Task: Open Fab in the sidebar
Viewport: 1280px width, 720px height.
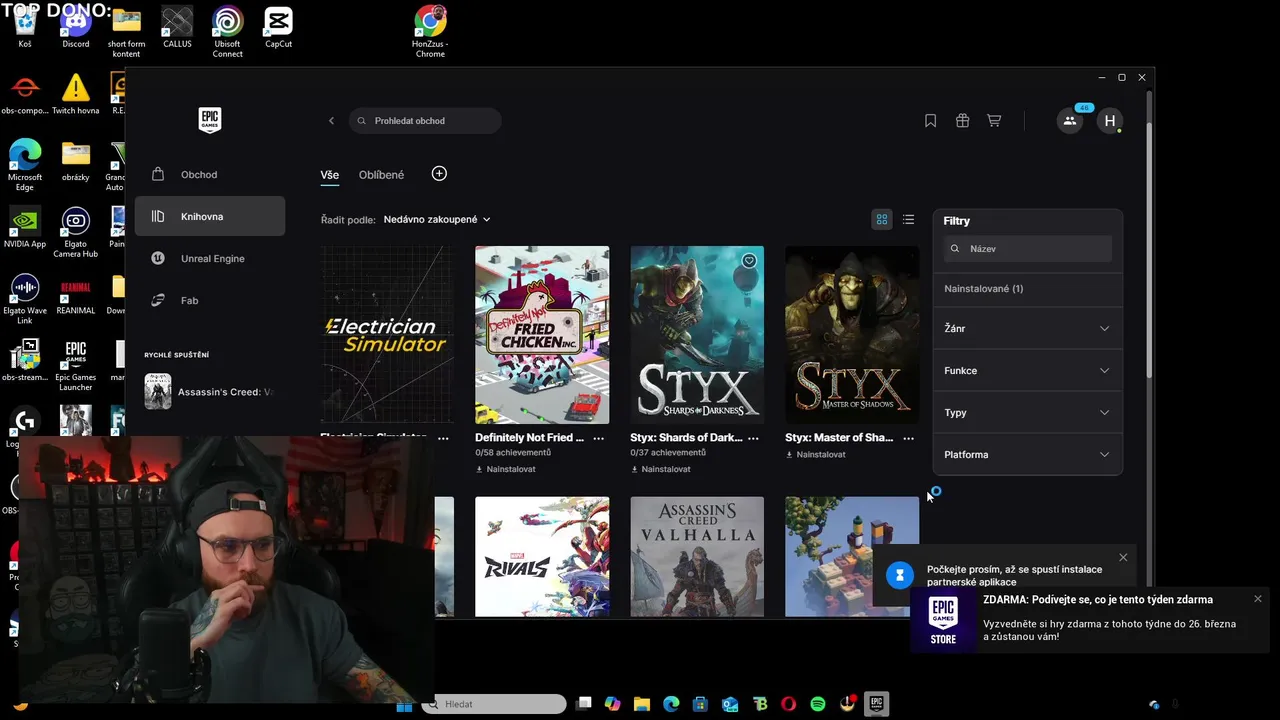Action: (210, 301)
